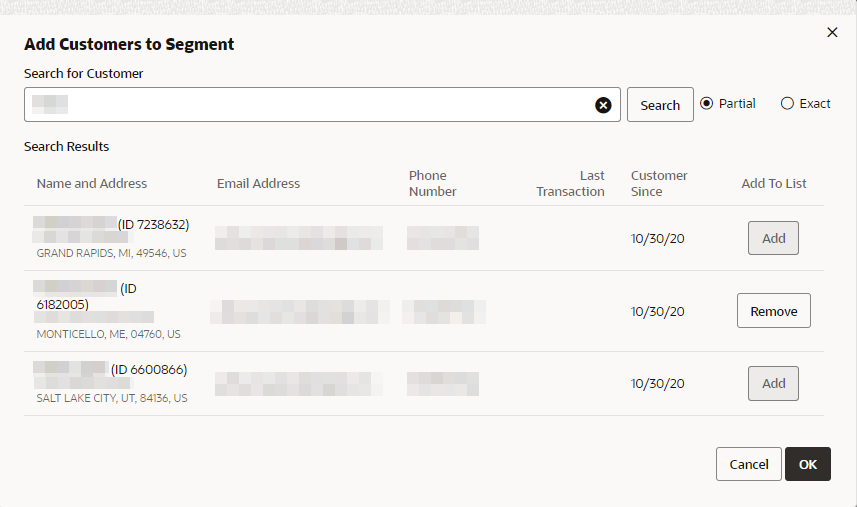Click the Phone Number column header
Image resolution: width=857 pixels, height=507 pixels.
pos(432,184)
